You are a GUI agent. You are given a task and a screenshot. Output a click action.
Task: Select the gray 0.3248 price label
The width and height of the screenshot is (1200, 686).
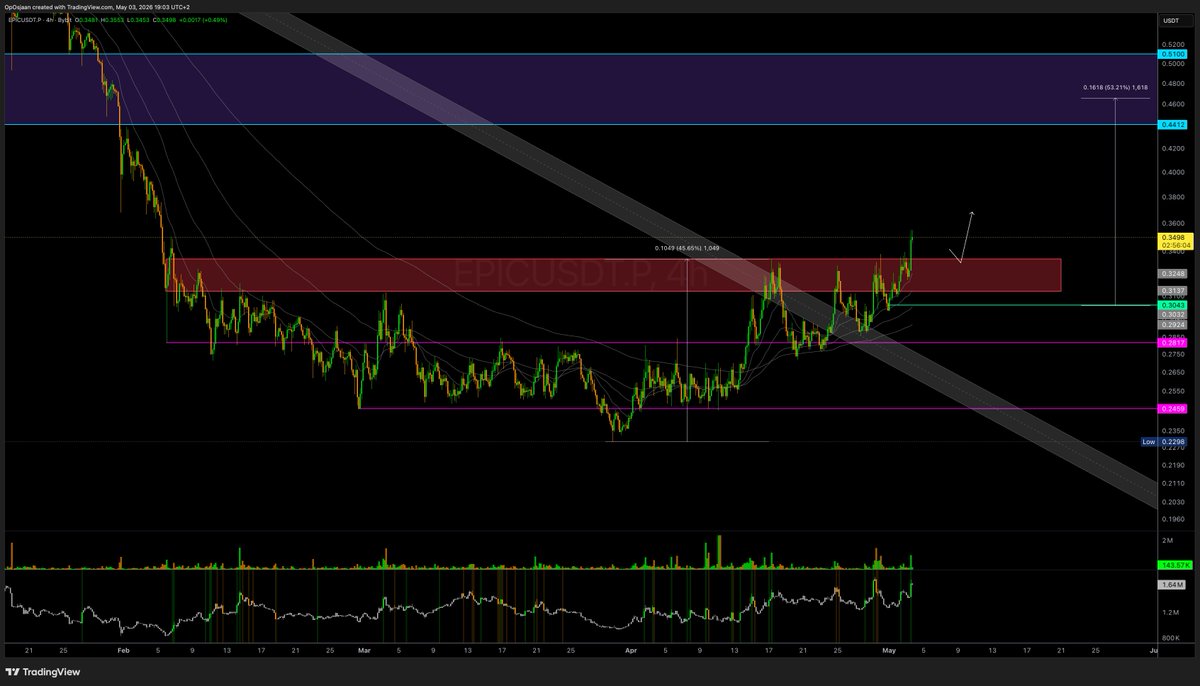(x=1173, y=273)
